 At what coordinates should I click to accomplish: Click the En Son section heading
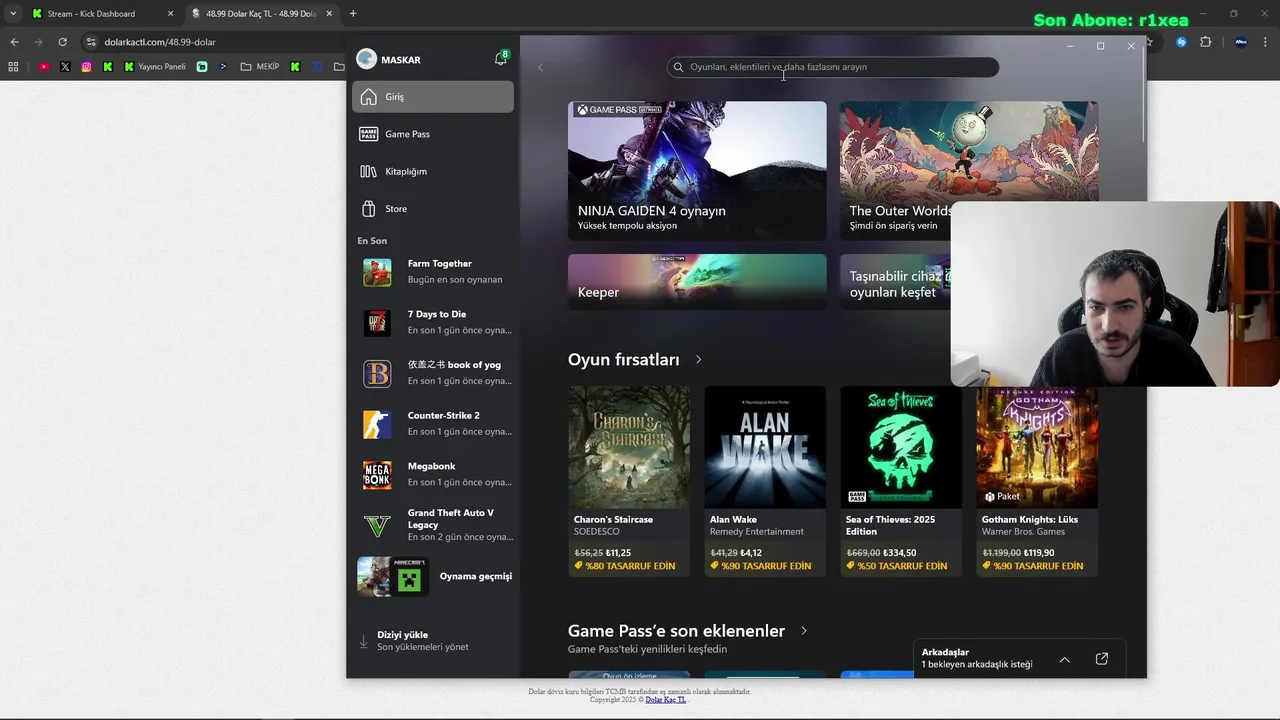point(372,241)
